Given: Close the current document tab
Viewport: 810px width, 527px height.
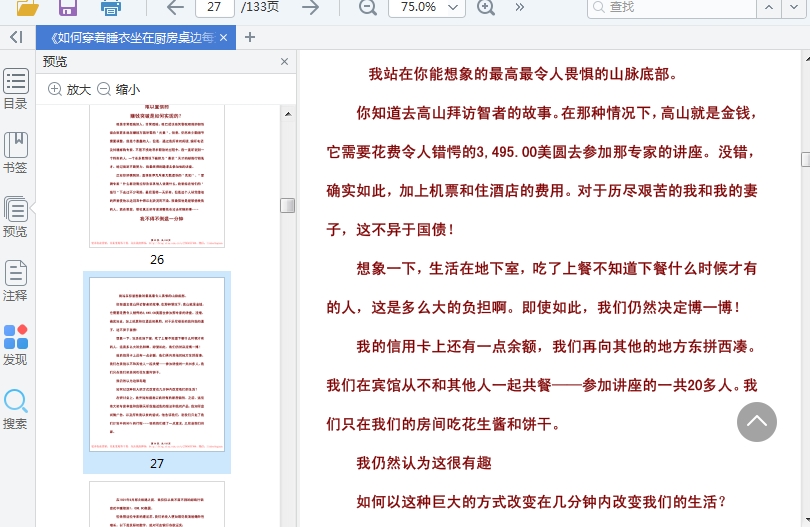Looking at the screenshot, I should click(x=223, y=38).
